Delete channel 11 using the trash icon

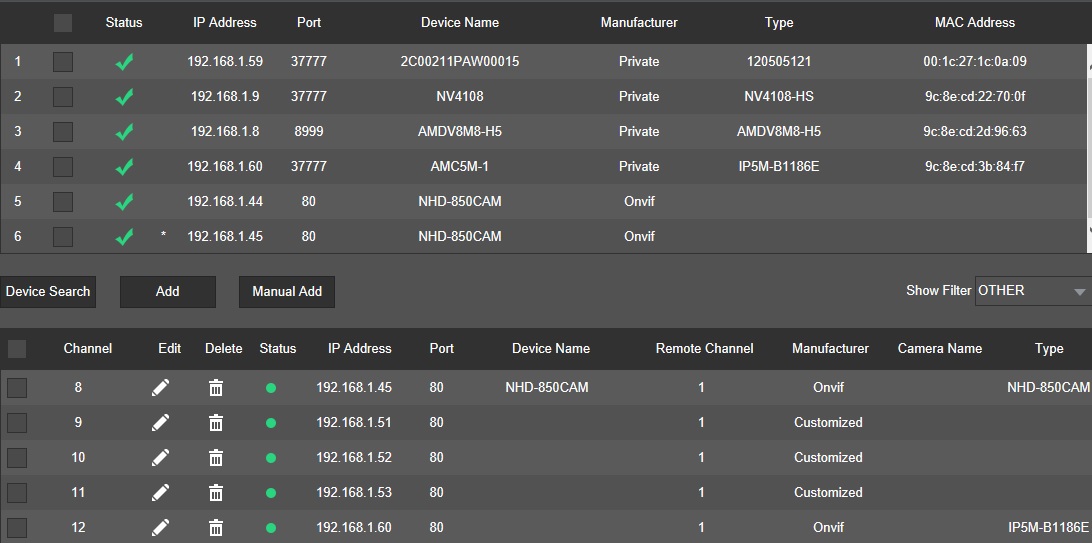click(216, 492)
